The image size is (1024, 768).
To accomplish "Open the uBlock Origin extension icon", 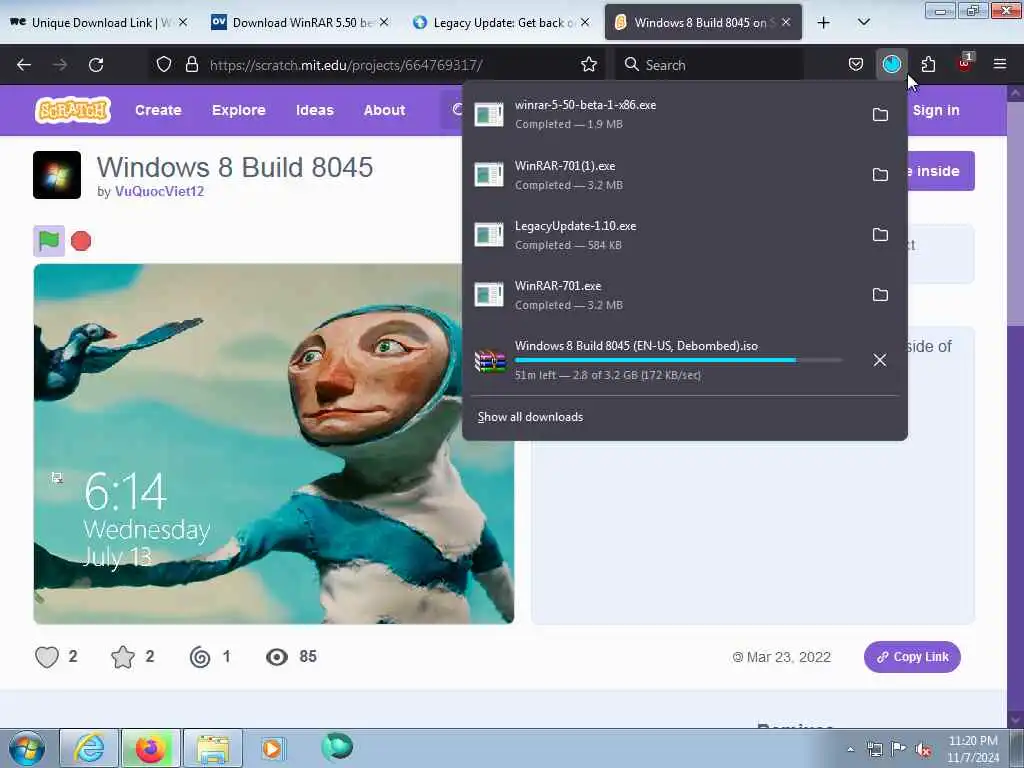I will pyautogui.click(x=965, y=63).
